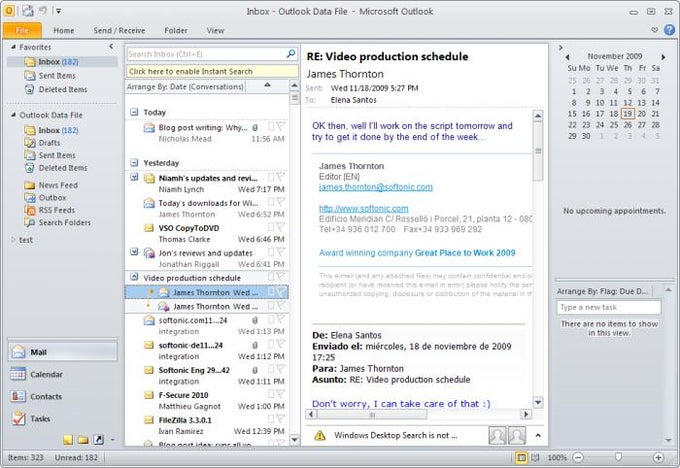The image size is (680, 468).
Task: Click the Search Inbox field
Action: (x=206, y=54)
